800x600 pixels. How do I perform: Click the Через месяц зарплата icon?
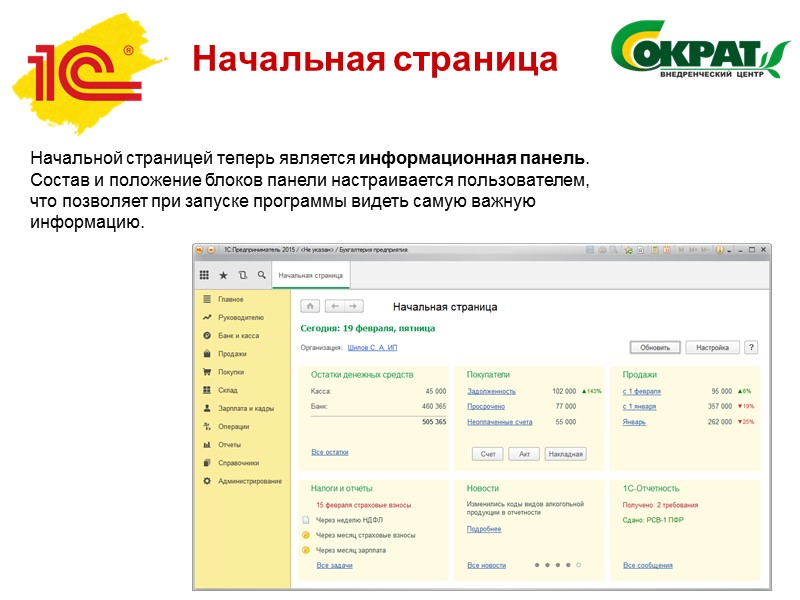(x=306, y=550)
